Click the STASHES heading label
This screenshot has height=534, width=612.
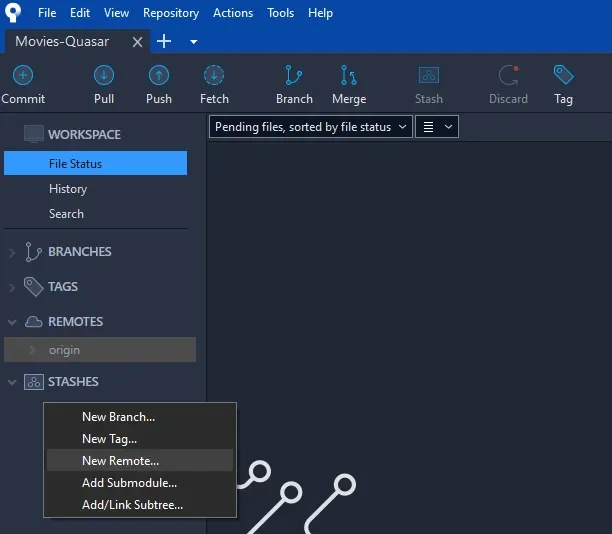[x=73, y=381]
